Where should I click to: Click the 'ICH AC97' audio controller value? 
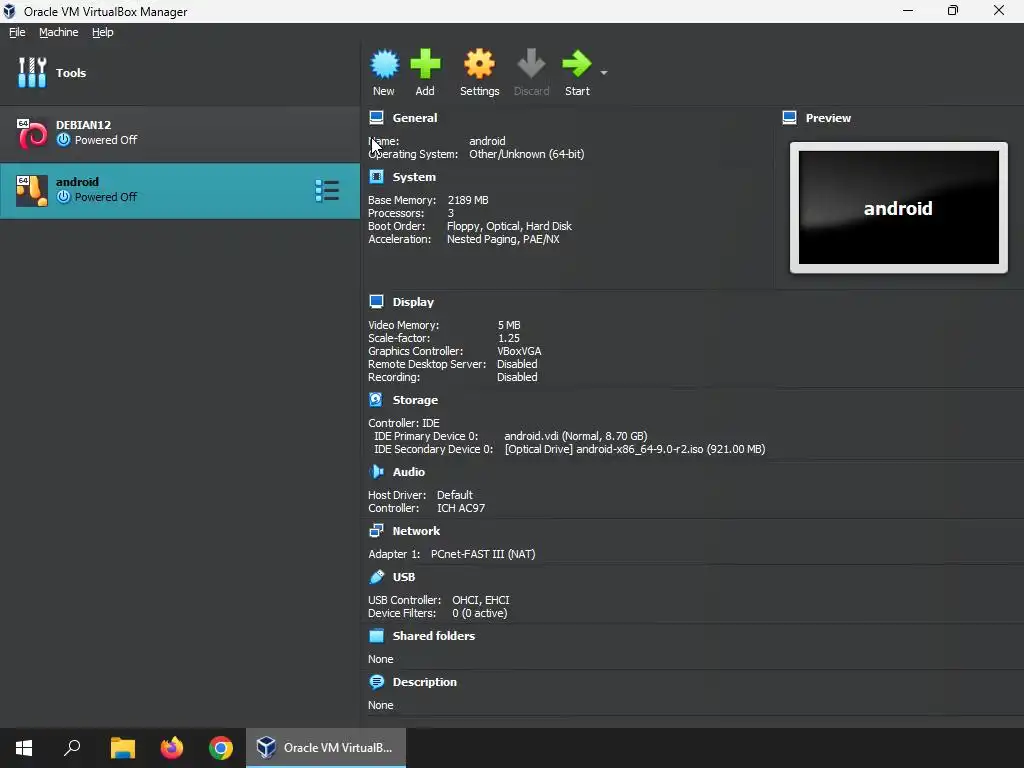point(460,508)
